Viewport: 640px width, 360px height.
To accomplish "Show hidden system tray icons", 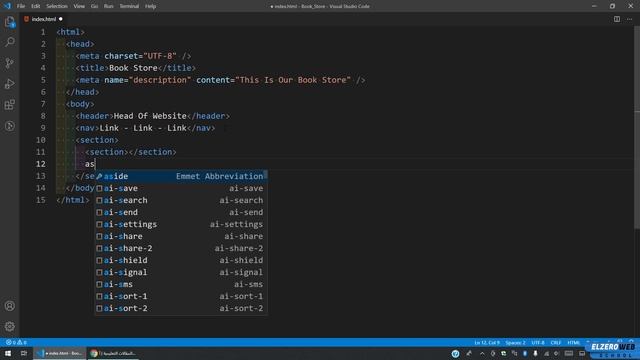I will point(482,353).
